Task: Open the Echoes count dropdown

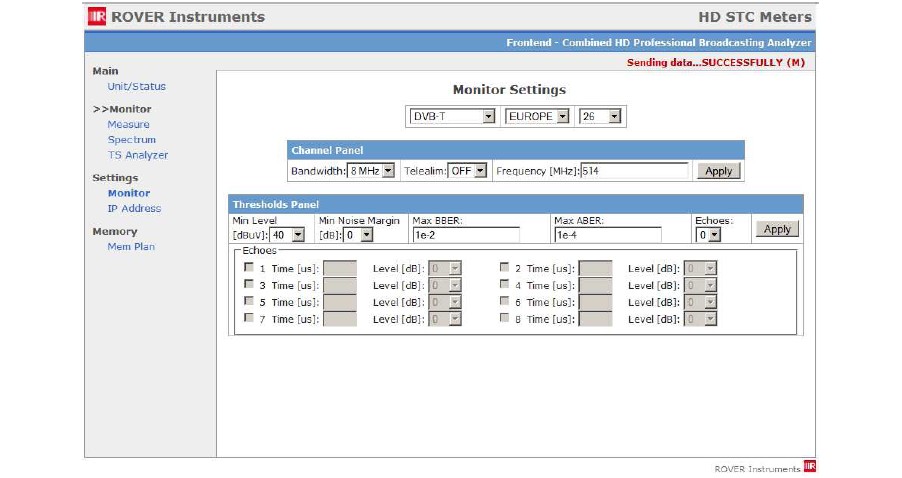Action: [708, 235]
